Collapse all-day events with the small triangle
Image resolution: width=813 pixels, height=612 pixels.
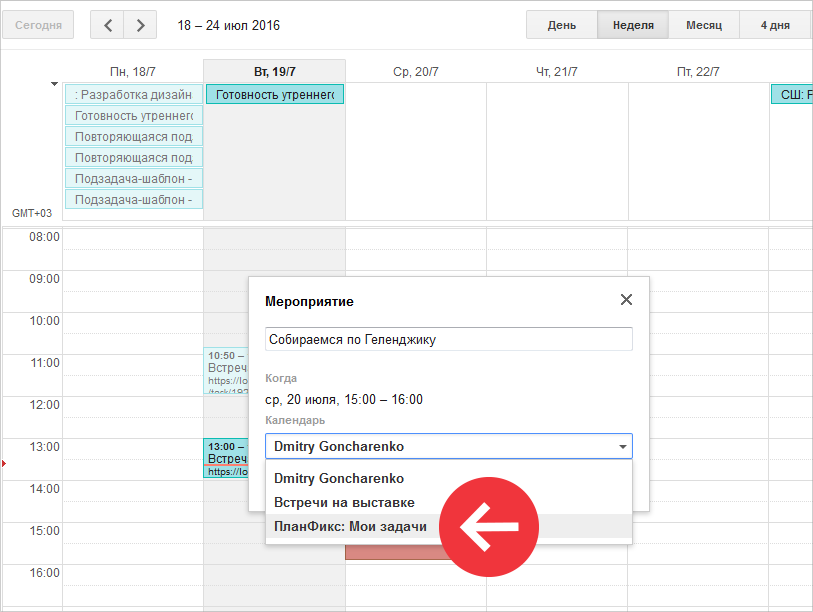tap(54, 84)
